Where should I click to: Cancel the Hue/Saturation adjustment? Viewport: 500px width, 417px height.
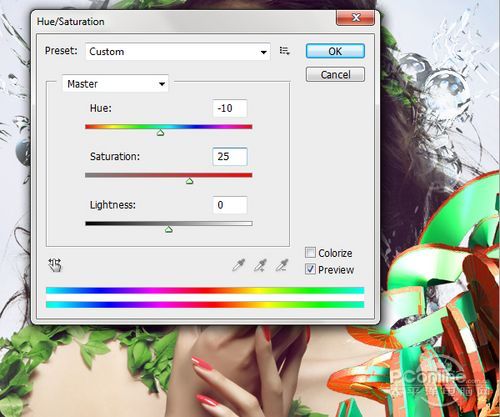pos(335,74)
